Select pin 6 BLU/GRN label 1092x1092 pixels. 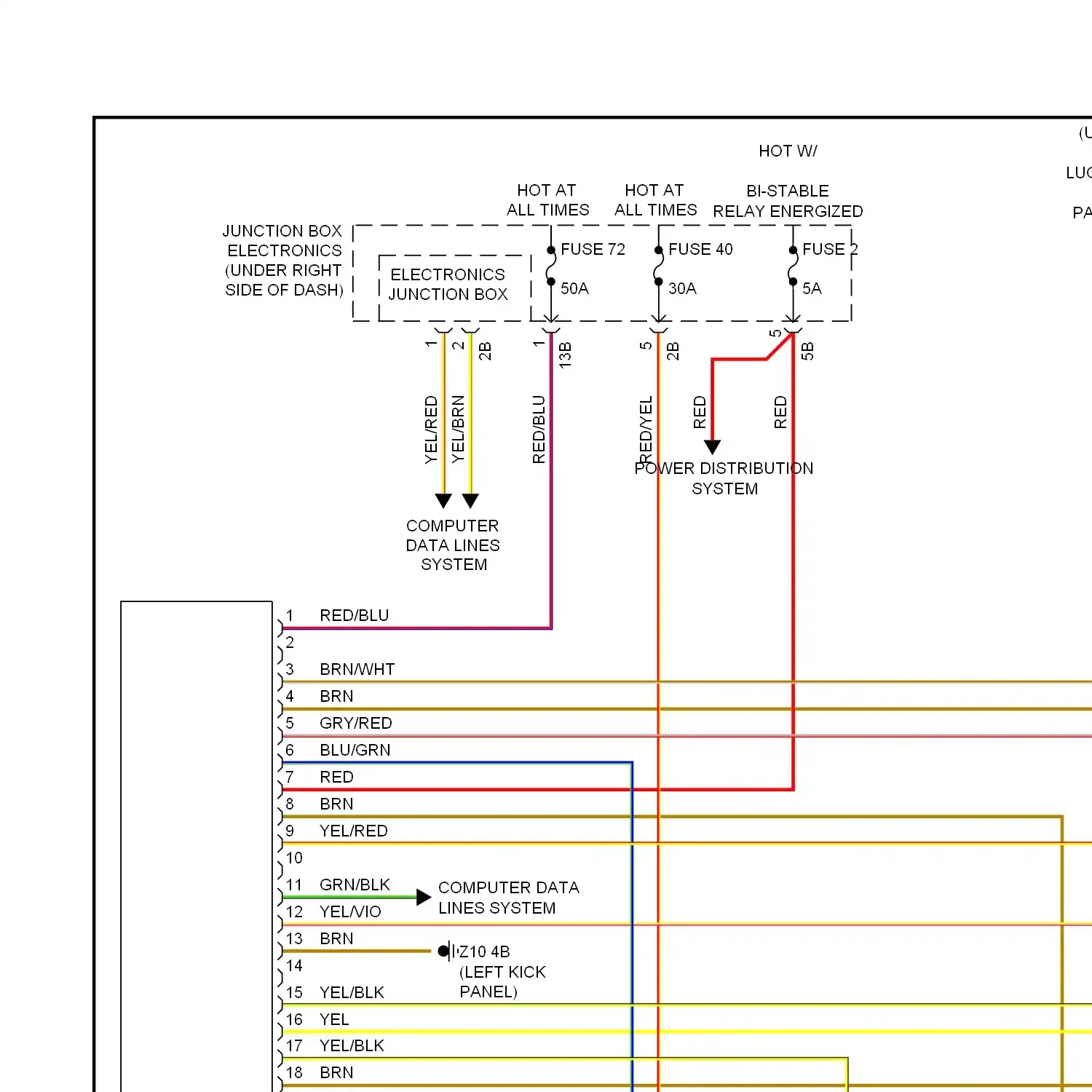355,750
